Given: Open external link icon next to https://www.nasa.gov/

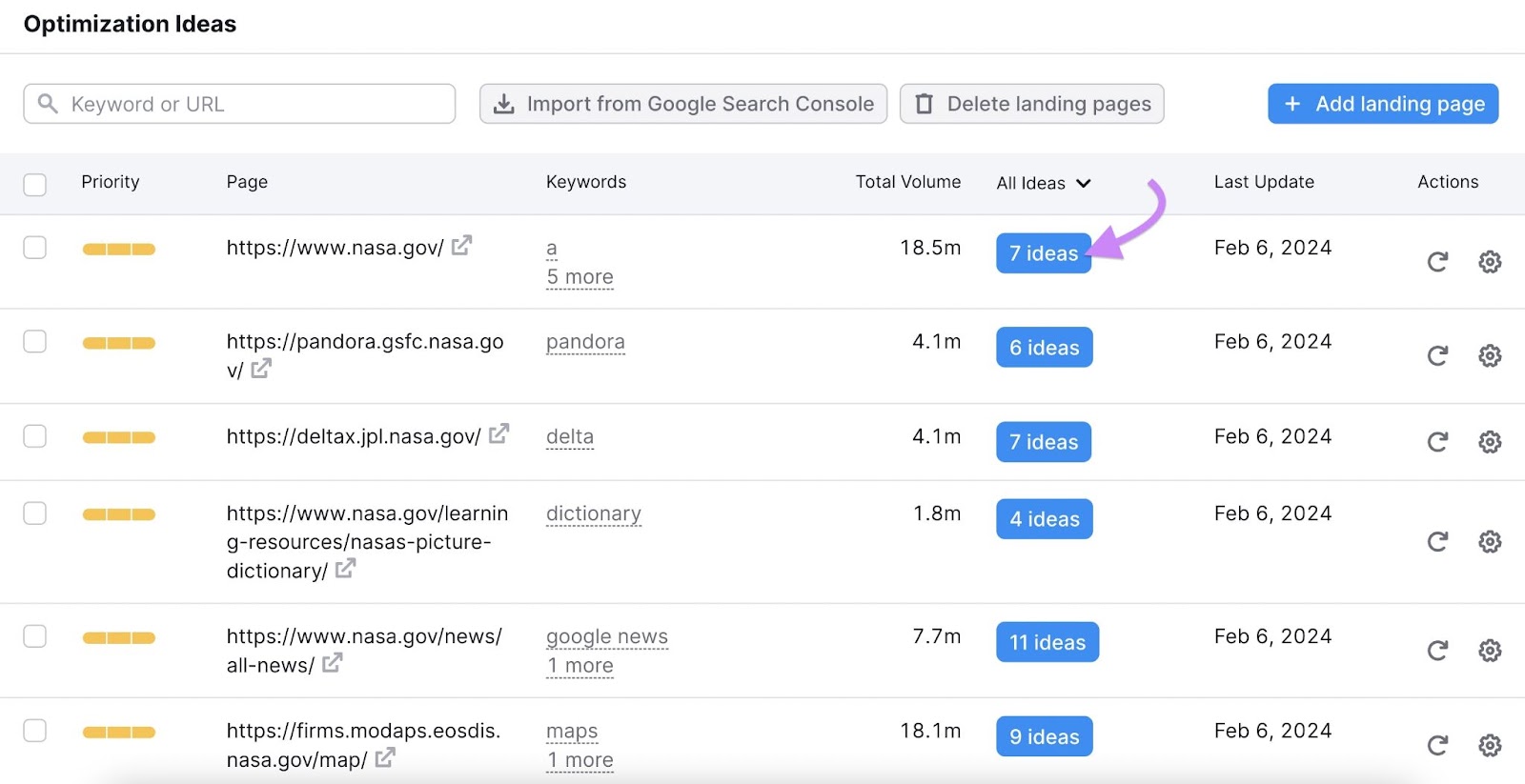Looking at the screenshot, I should pos(461,246).
